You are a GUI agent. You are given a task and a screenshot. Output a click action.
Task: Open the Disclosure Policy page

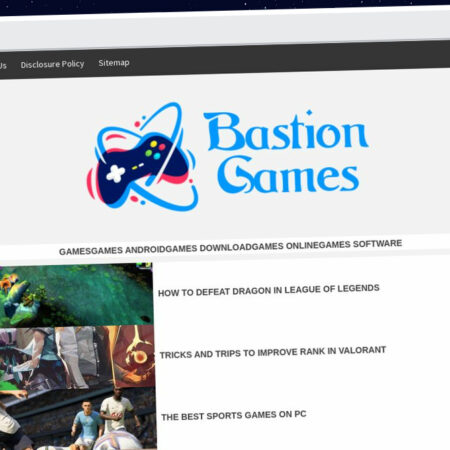[x=52, y=64]
